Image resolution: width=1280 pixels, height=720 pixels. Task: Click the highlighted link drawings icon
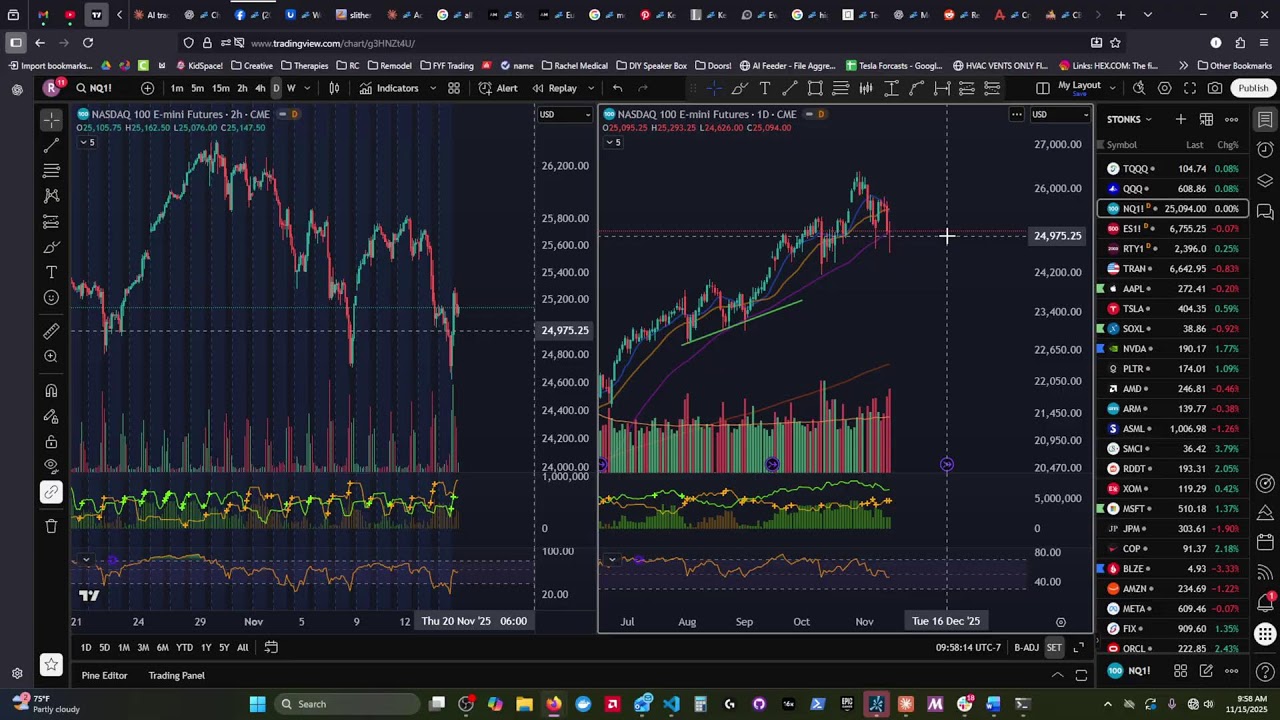tap(51, 492)
